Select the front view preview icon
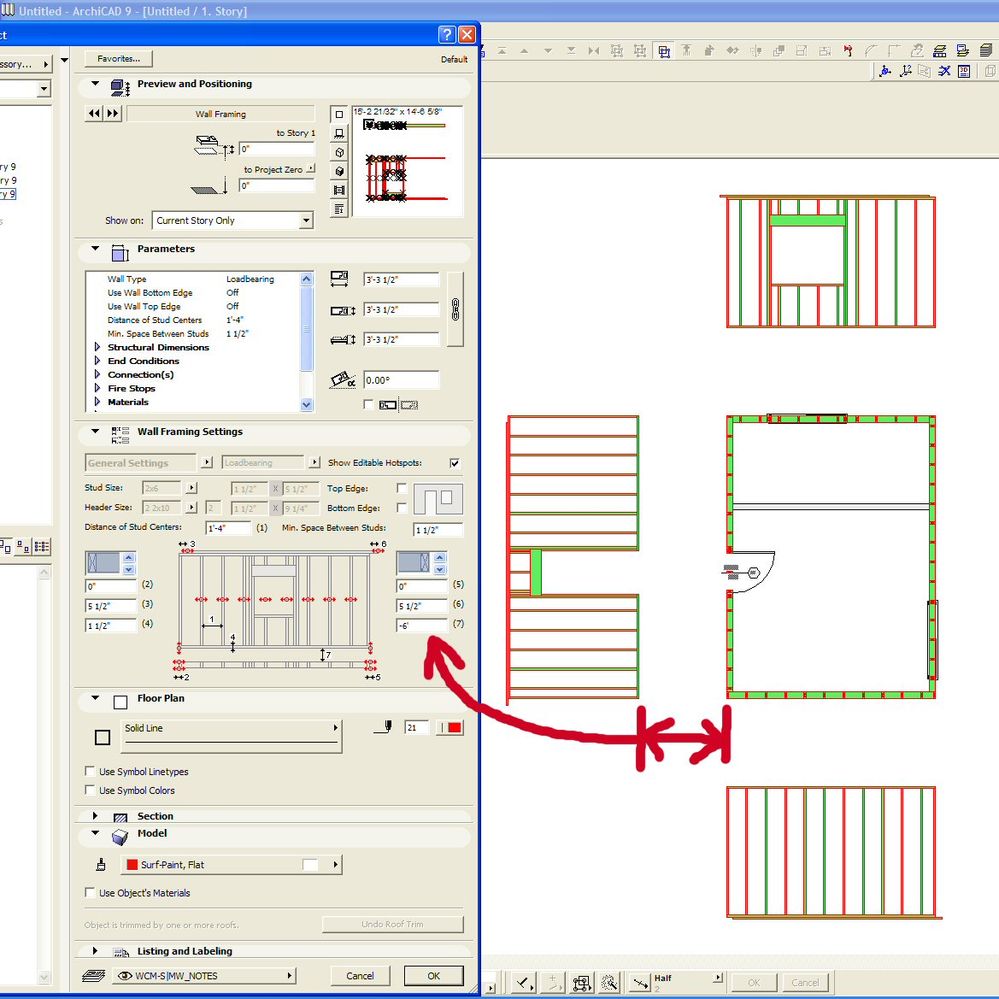The width and height of the screenshot is (999, 999). (x=339, y=133)
